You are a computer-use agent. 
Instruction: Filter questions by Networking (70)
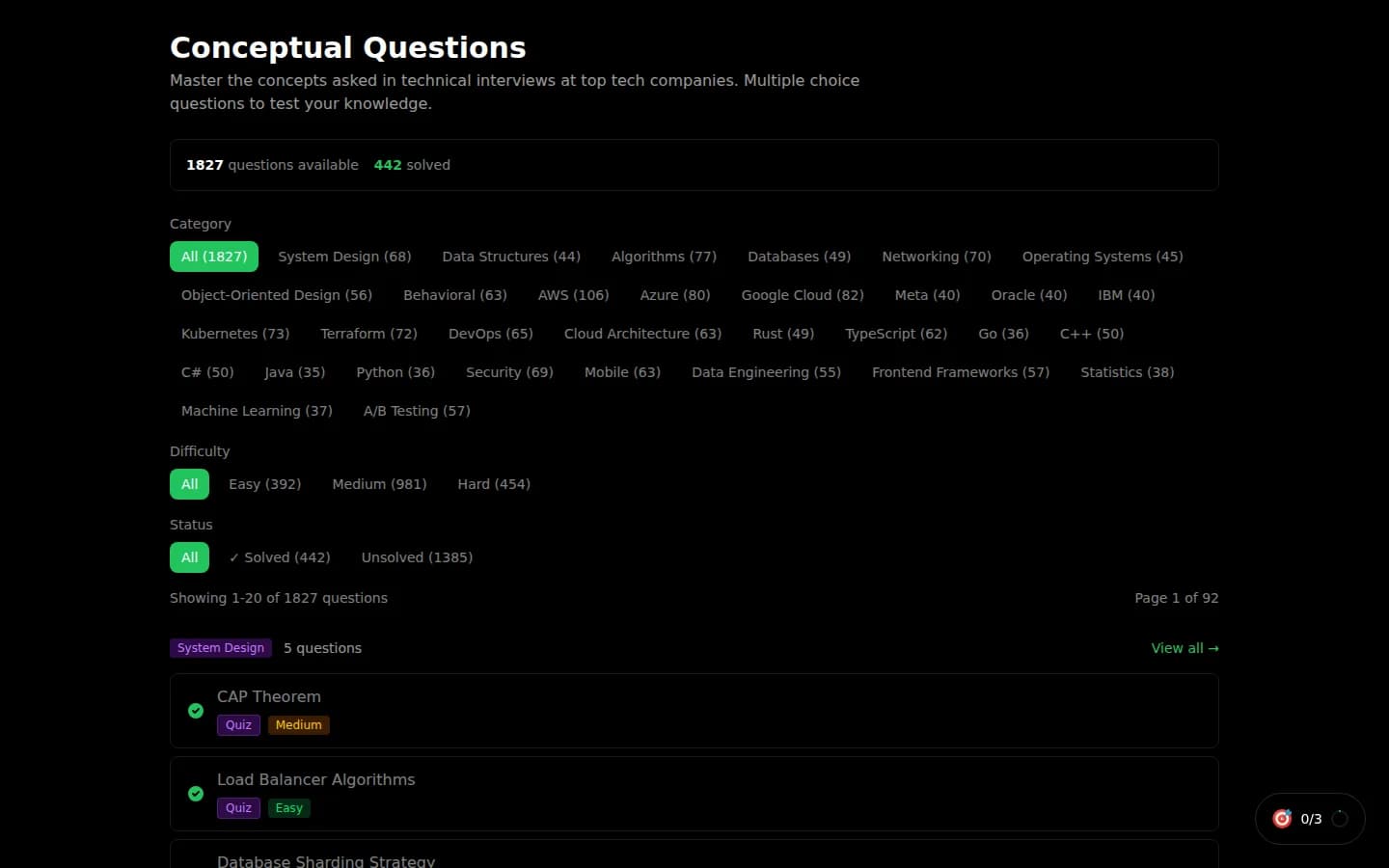(x=937, y=257)
